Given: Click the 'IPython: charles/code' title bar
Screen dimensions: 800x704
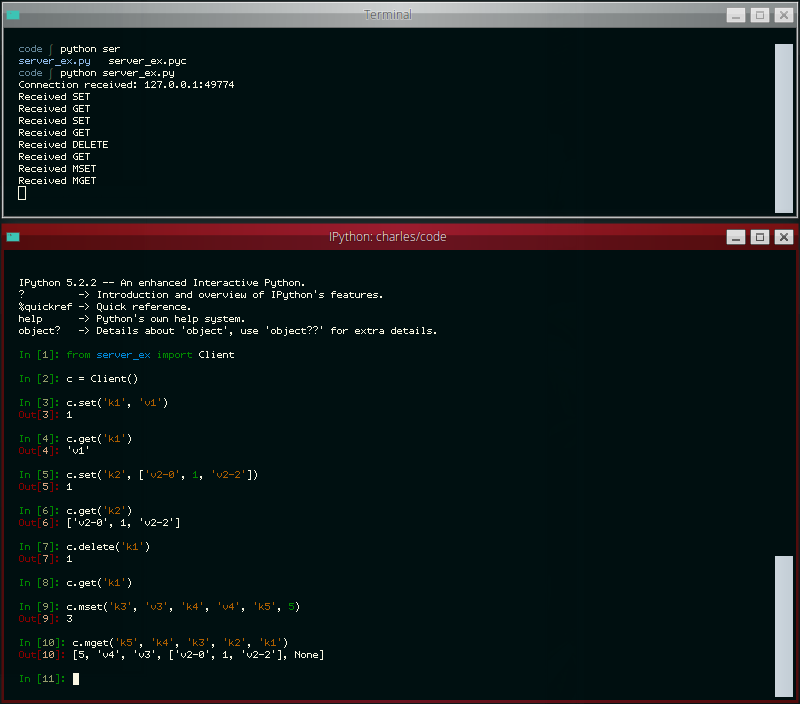Looking at the screenshot, I should point(387,237).
